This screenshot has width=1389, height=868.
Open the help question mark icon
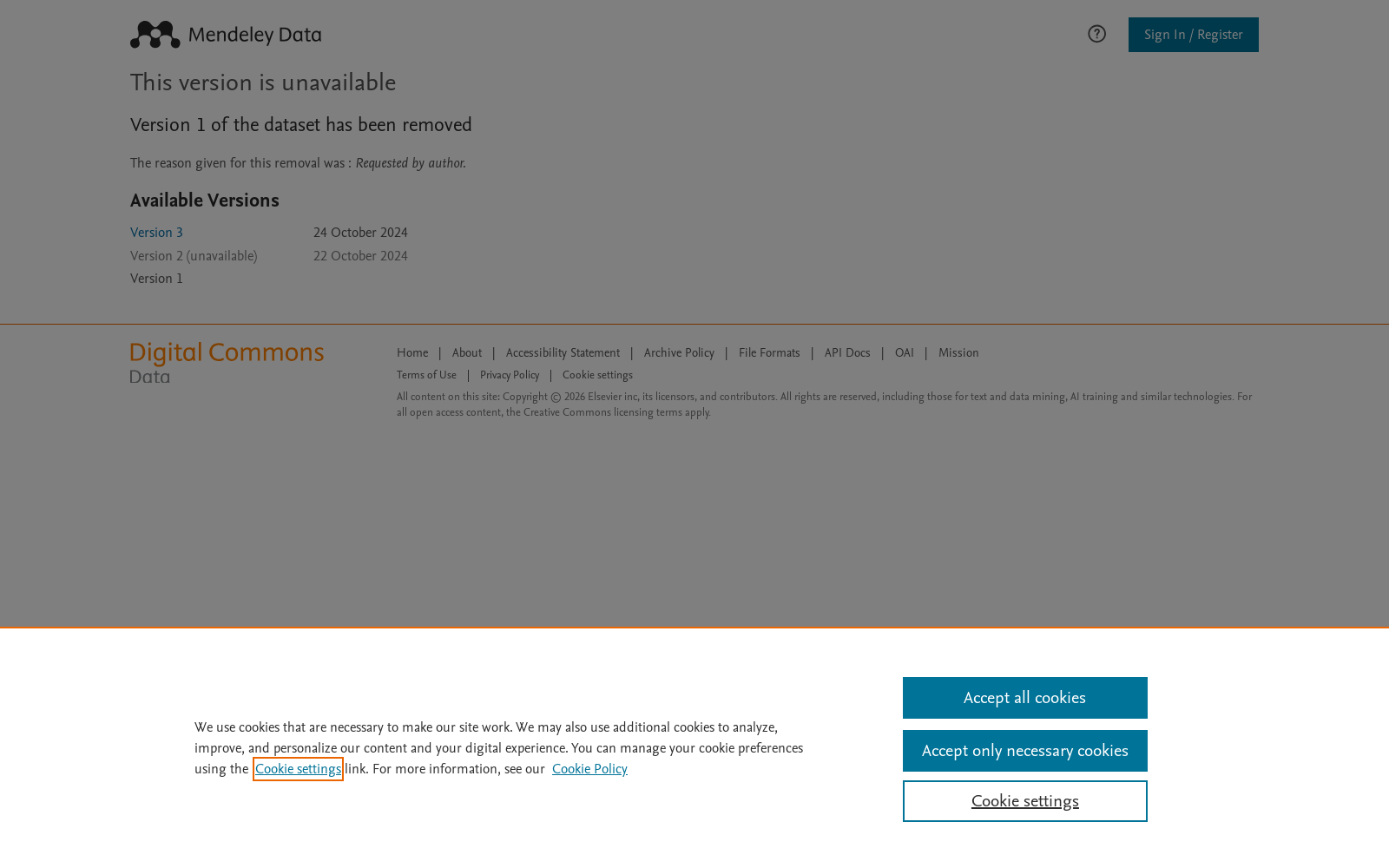tap(1096, 34)
